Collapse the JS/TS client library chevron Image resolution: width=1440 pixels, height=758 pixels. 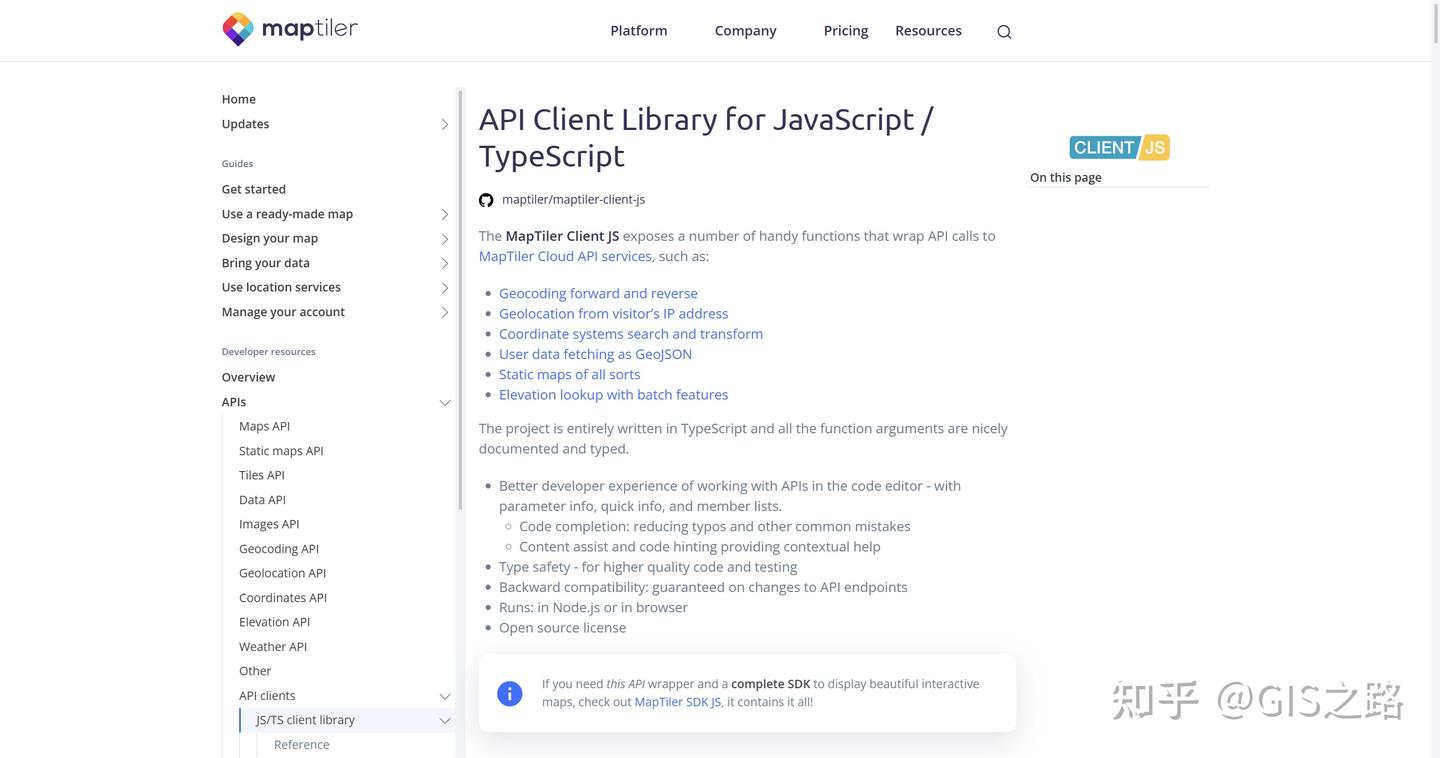click(445, 720)
